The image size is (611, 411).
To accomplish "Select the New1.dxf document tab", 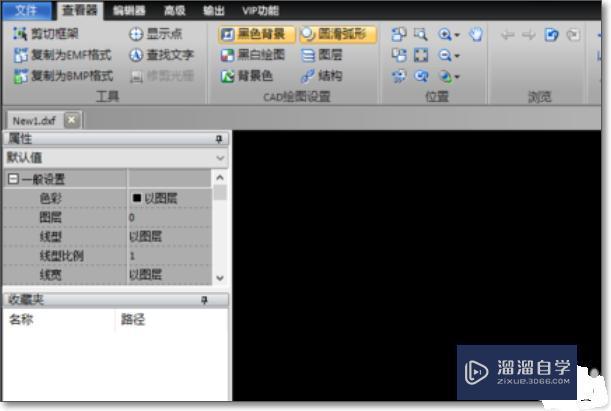I will (34, 120).
